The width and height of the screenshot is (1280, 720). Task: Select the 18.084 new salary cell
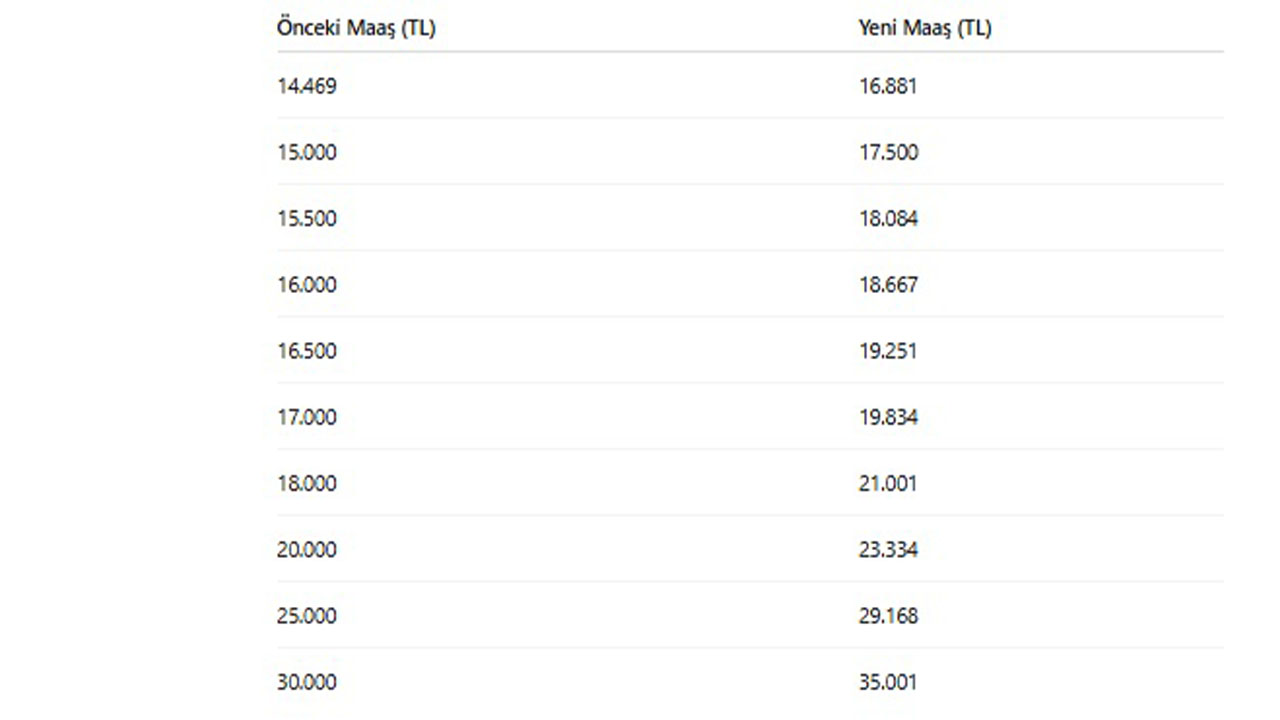(x=888, y=218)
